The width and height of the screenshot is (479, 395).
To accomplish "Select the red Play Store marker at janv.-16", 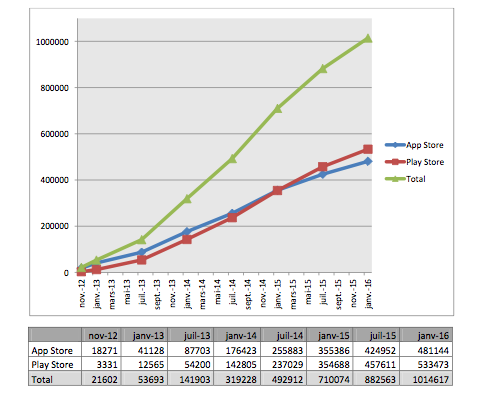I will (x=368, y=149).
